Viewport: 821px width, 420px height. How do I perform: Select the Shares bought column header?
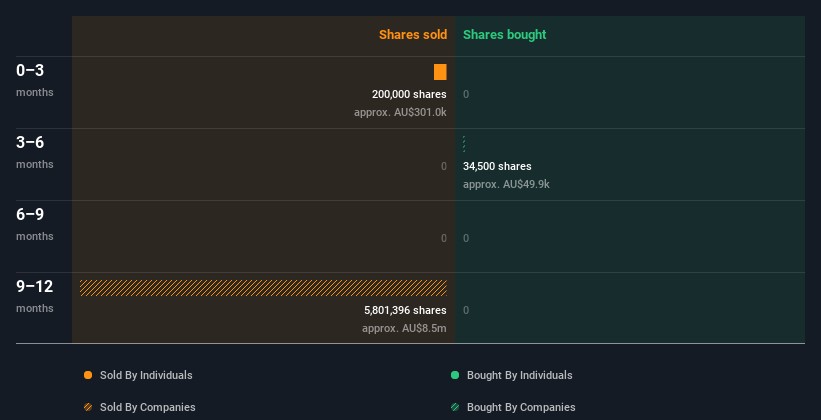505,35
